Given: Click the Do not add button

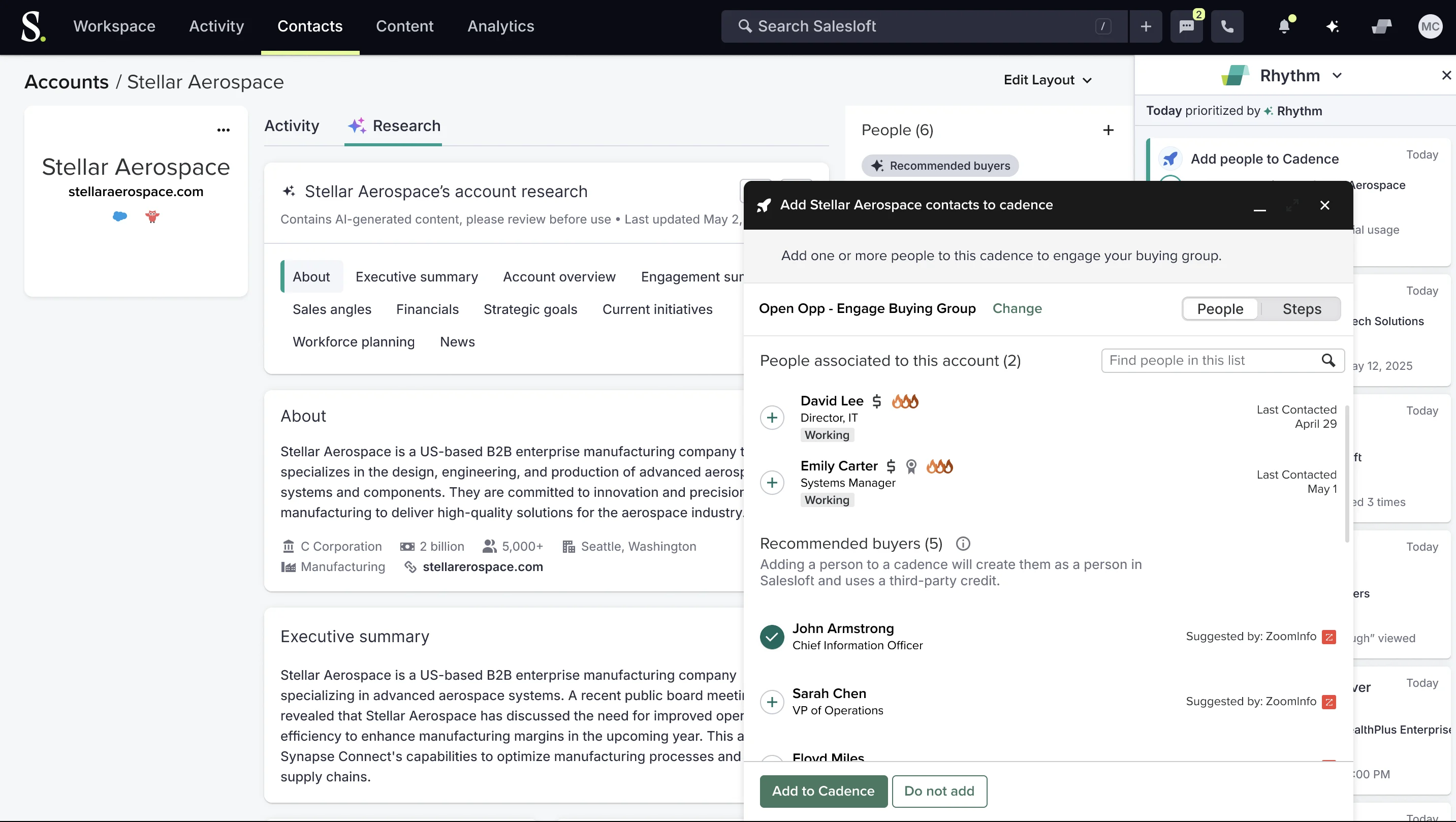Looking at the screenshot, I should point(939,792).
